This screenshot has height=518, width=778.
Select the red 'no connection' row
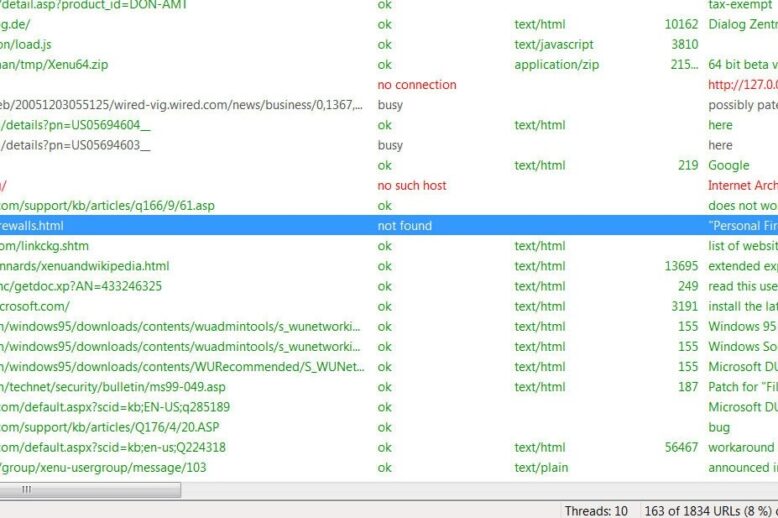click(416, 85)
